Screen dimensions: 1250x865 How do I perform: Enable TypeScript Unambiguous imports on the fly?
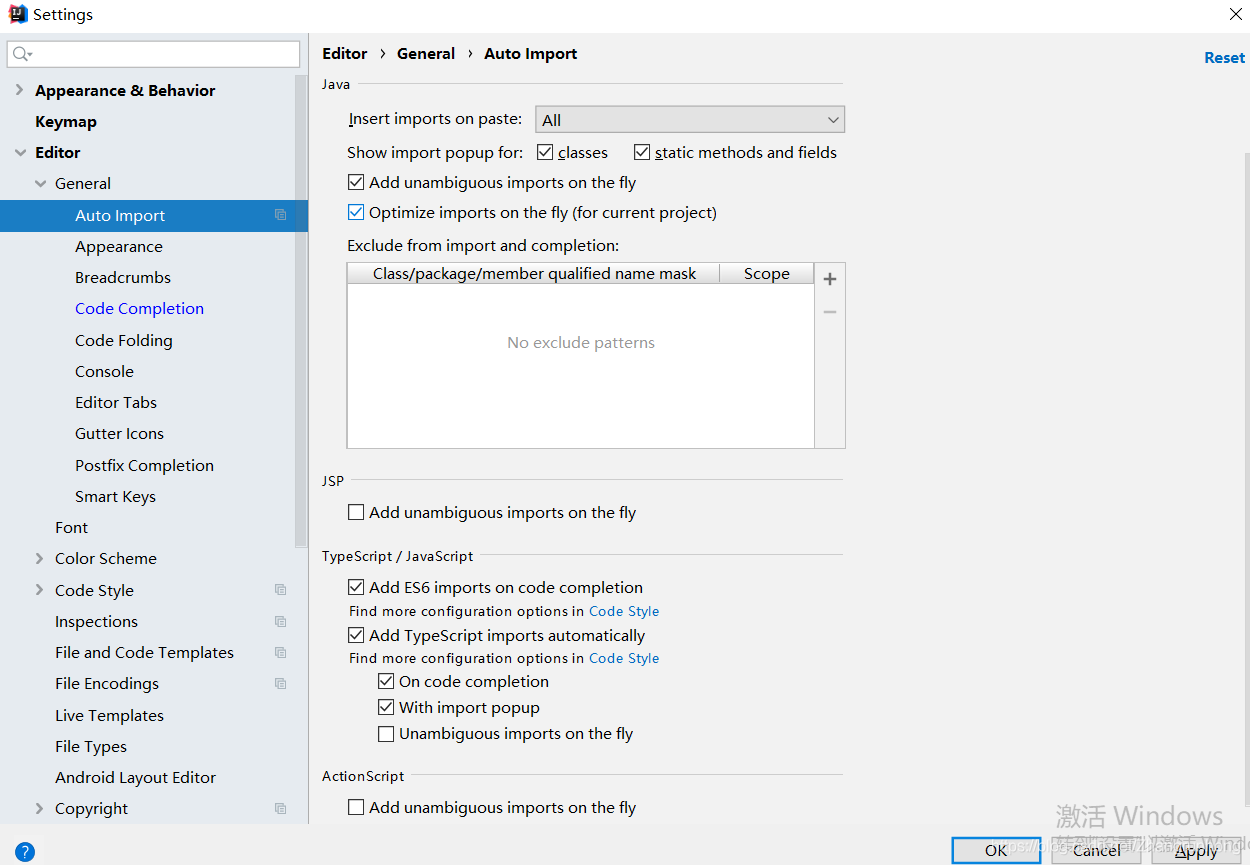tap(386, 733)
